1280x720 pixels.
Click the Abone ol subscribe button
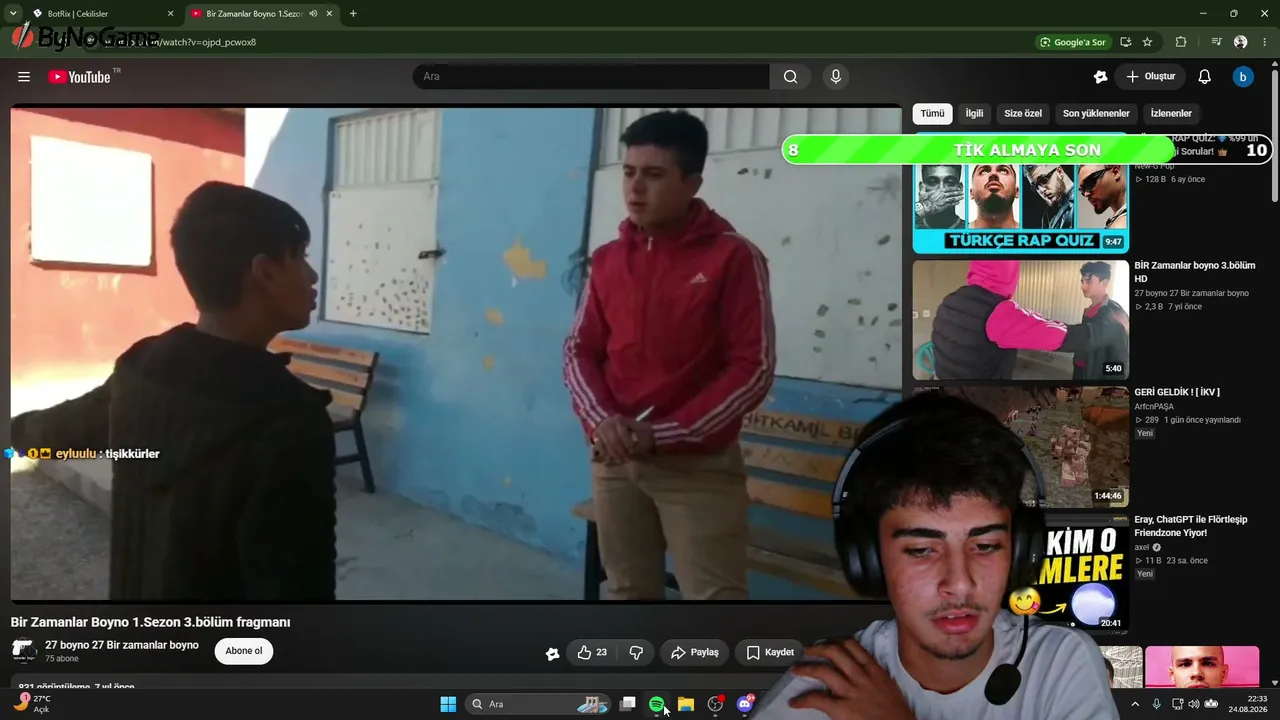click(x=244, y=651)
